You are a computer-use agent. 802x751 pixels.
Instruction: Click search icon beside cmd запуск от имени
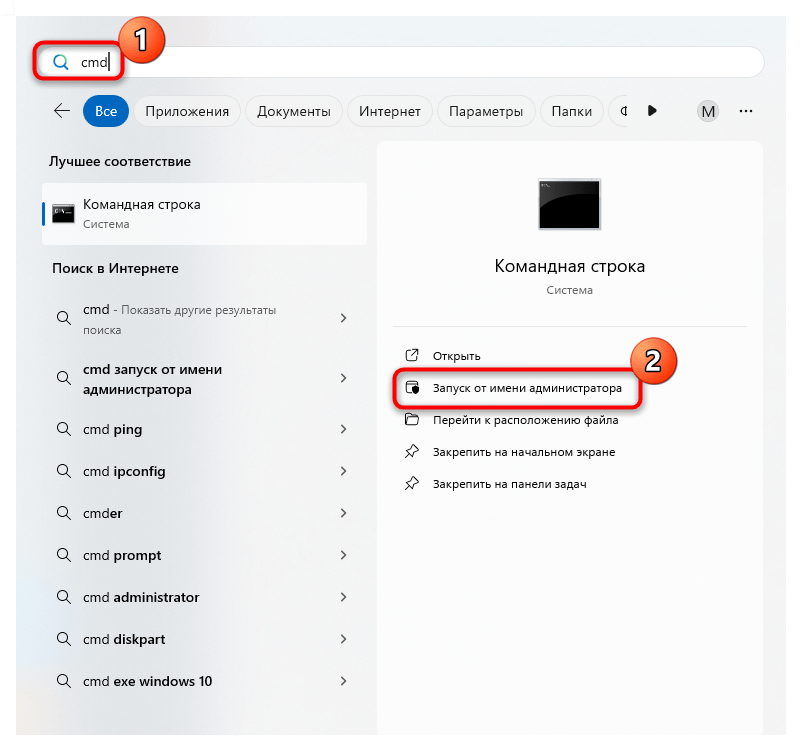[x=63, y=378]
